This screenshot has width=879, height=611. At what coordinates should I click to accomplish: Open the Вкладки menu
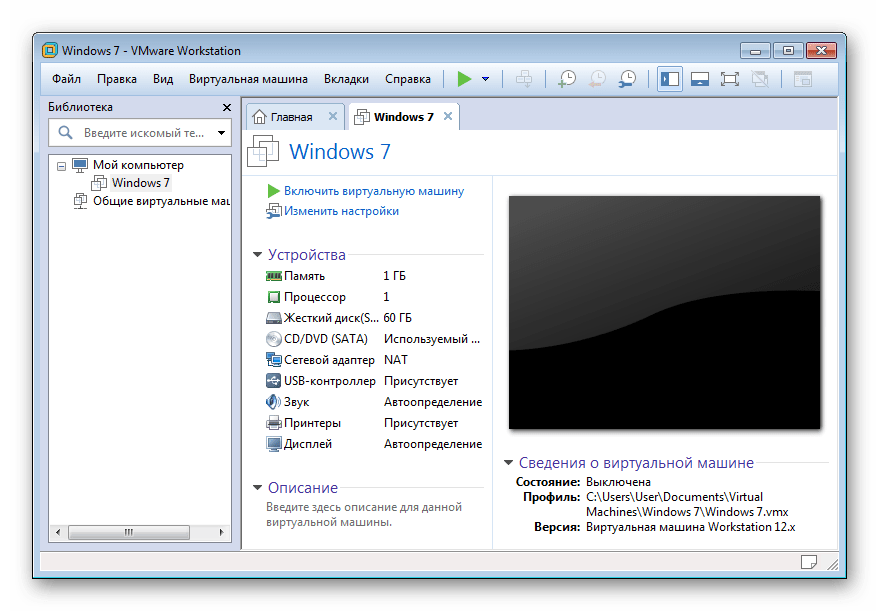pos(346,79)
